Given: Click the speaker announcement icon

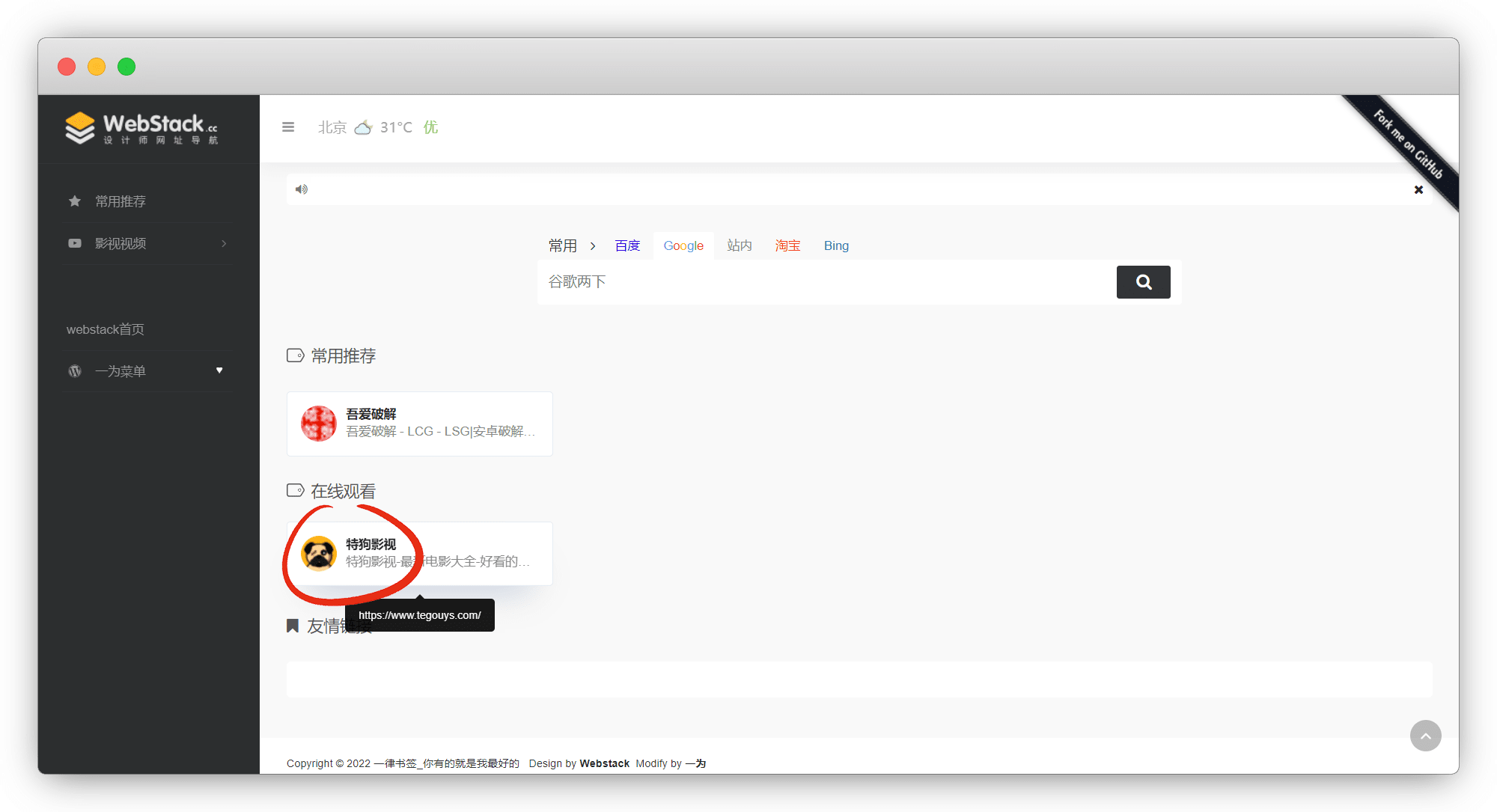Looking at the screenshot, I should [302, 189].
